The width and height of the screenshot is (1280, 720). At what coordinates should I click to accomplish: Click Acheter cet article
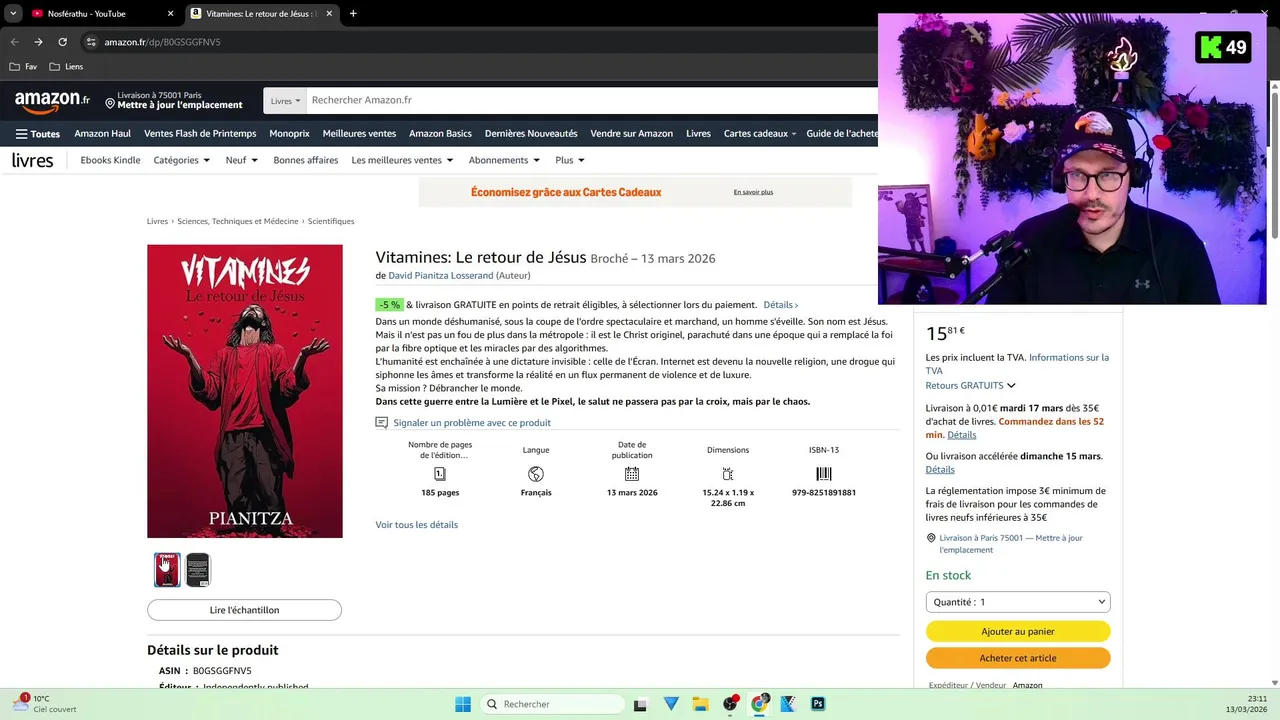[1018, 658]
